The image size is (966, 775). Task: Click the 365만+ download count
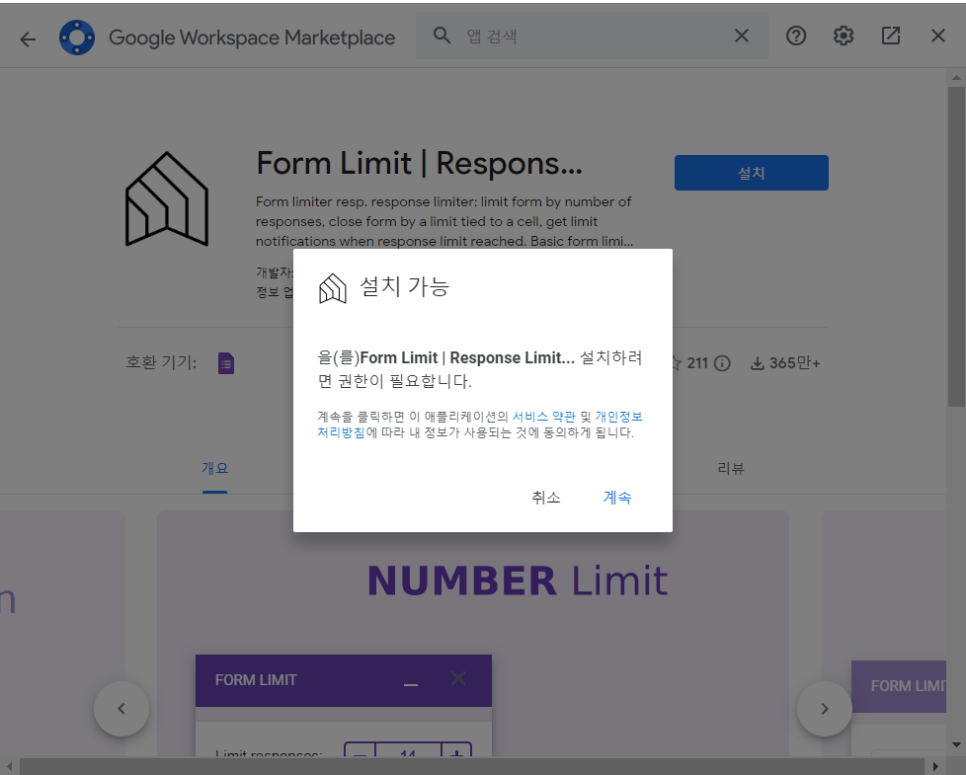tap(795, 363)
